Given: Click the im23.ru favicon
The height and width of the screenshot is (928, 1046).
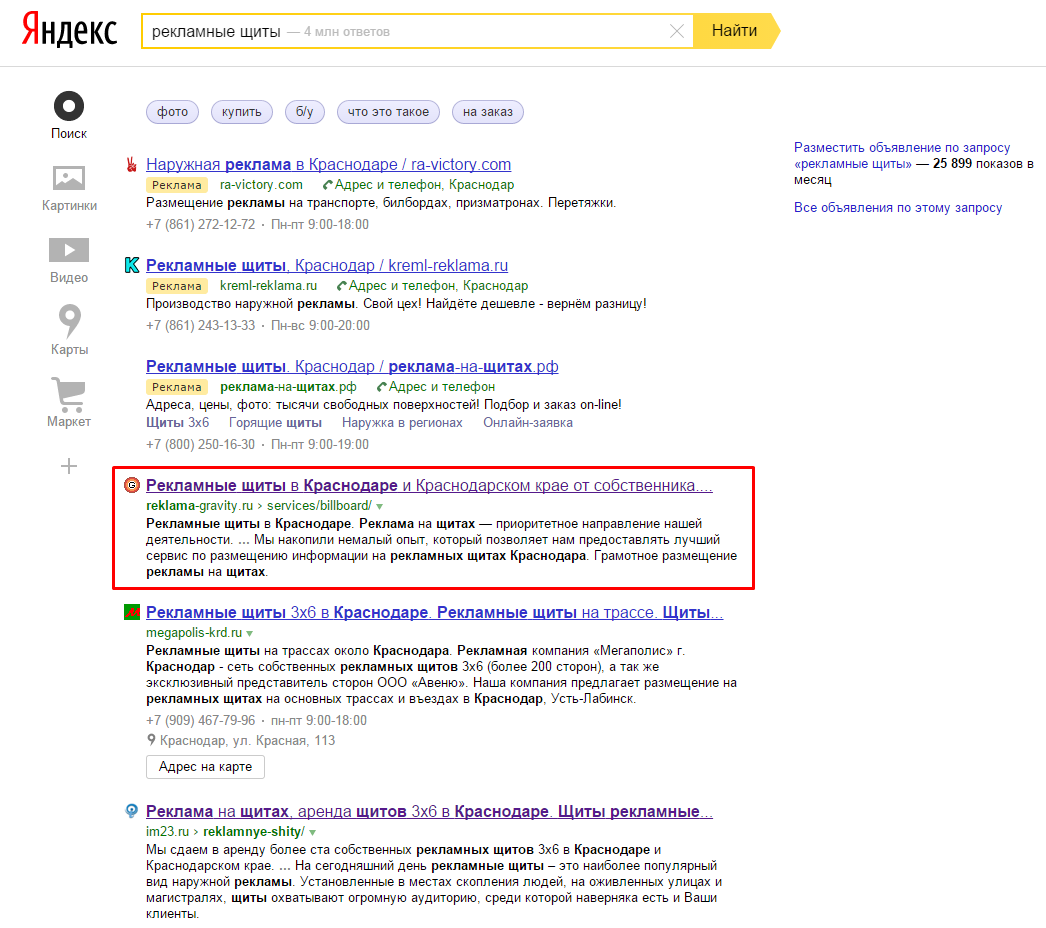Looking at the screenshot, I should (132, 811).
